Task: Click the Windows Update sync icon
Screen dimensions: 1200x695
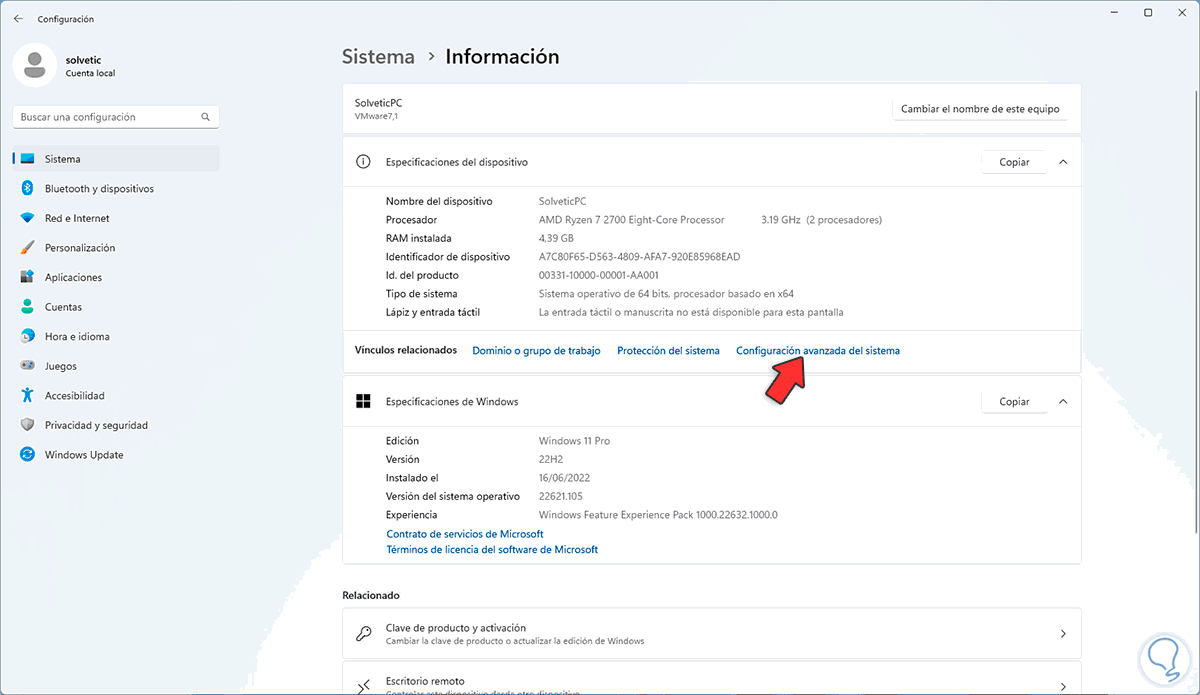Action: [x=27, y=455]
